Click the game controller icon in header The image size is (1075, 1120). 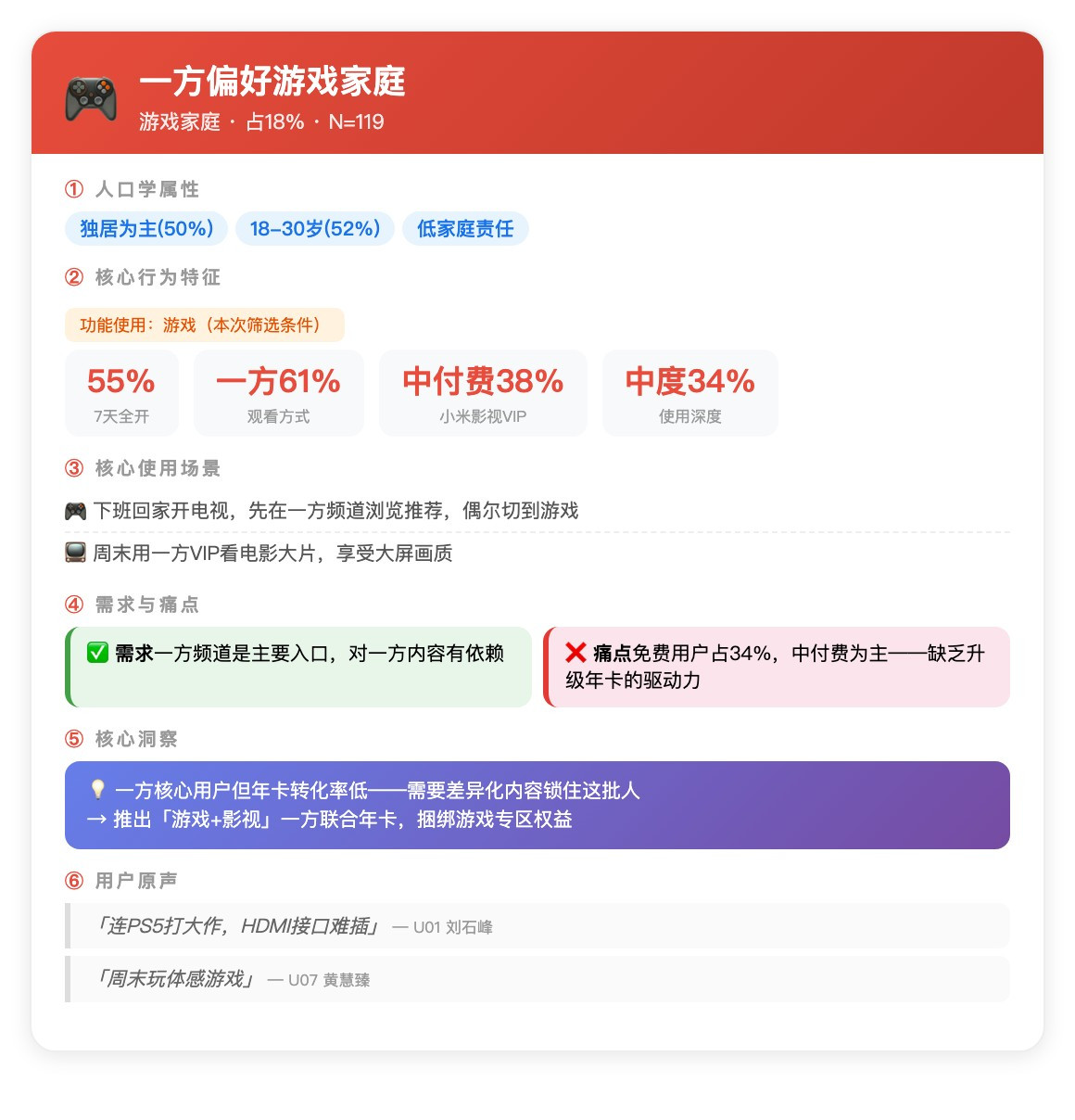point(91,98)
